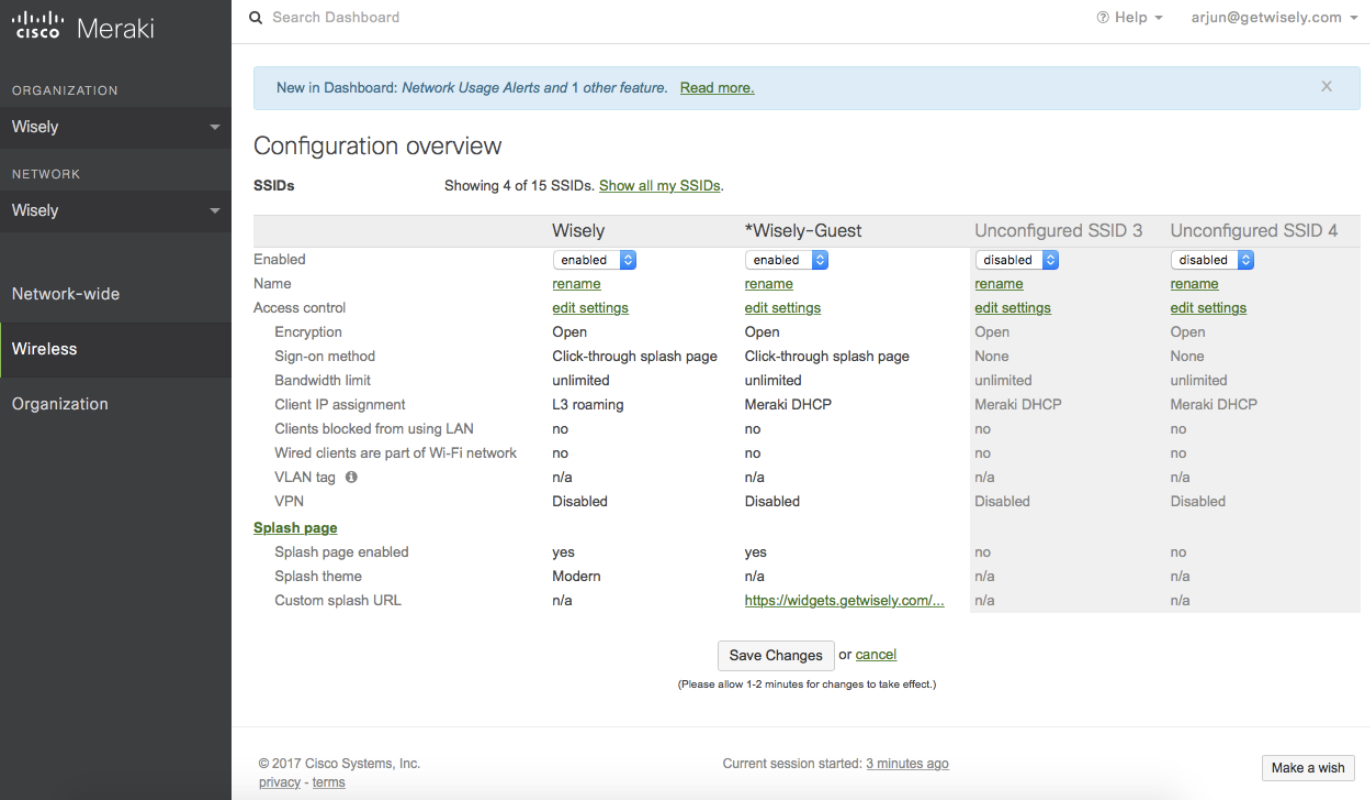Click the Save Changes button
The height and width of the screenshot is (800, 1370).
(x=776, y=656)
